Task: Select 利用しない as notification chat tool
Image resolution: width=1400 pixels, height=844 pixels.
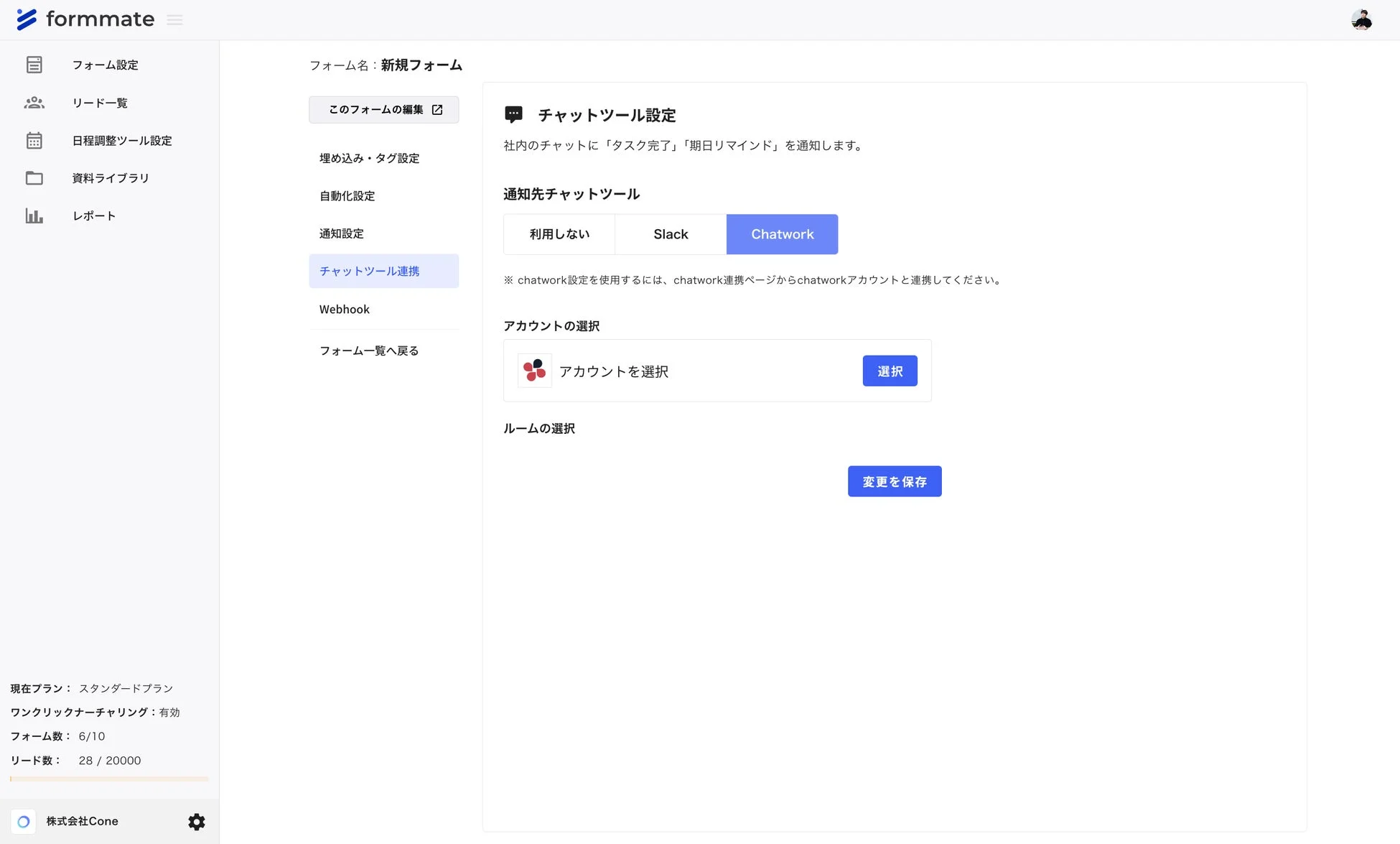Action: click(x=559, y=234)
